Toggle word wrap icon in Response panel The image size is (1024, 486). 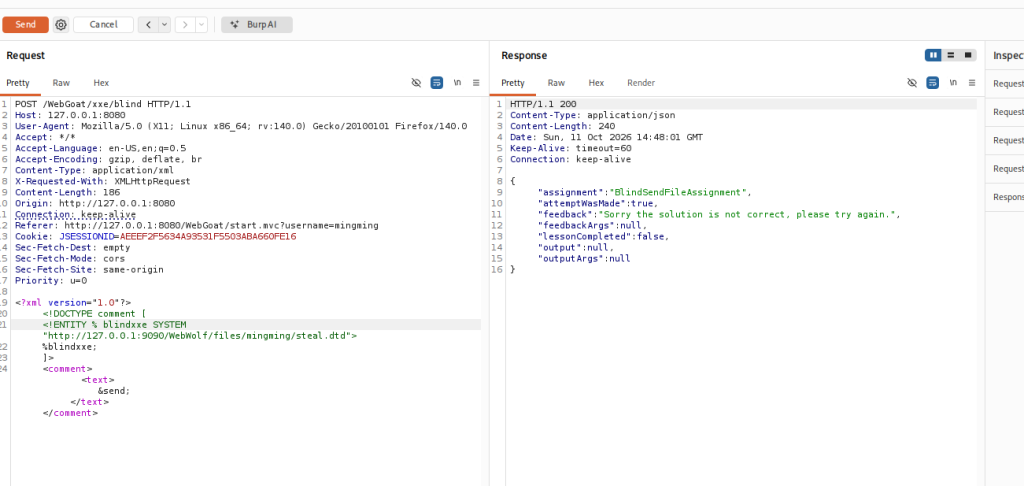[x=933, y=83]
